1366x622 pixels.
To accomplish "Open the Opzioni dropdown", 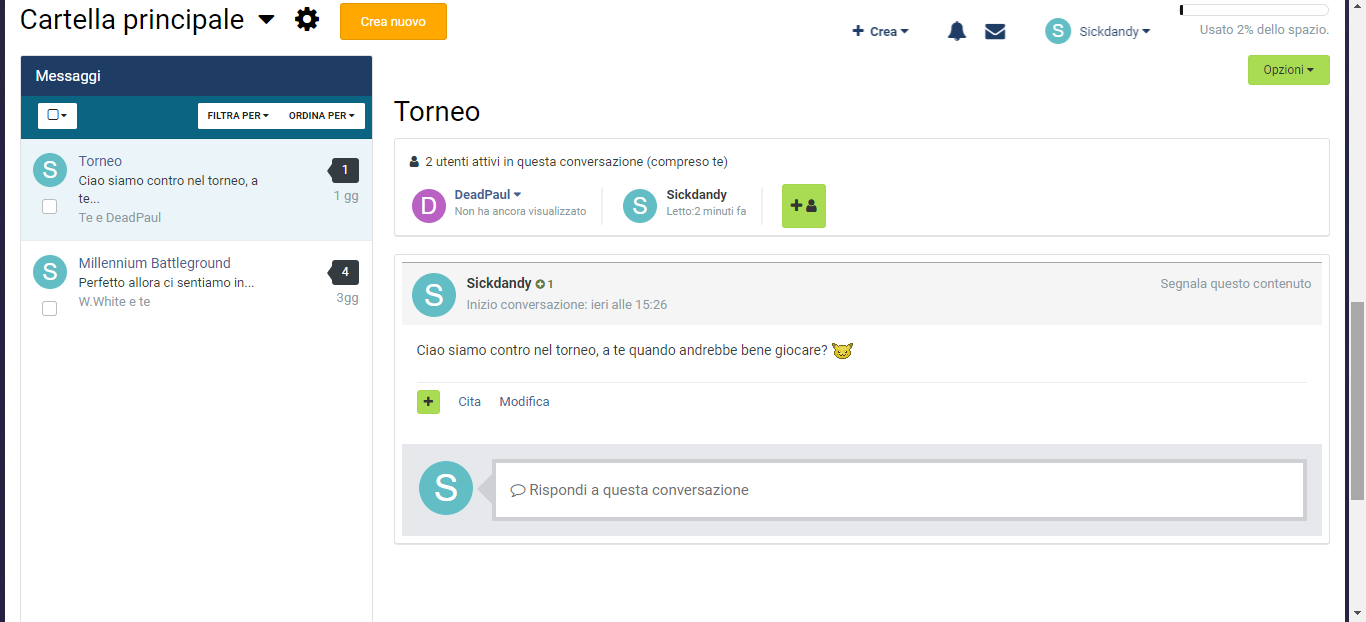I will (x=1288, y=70).
